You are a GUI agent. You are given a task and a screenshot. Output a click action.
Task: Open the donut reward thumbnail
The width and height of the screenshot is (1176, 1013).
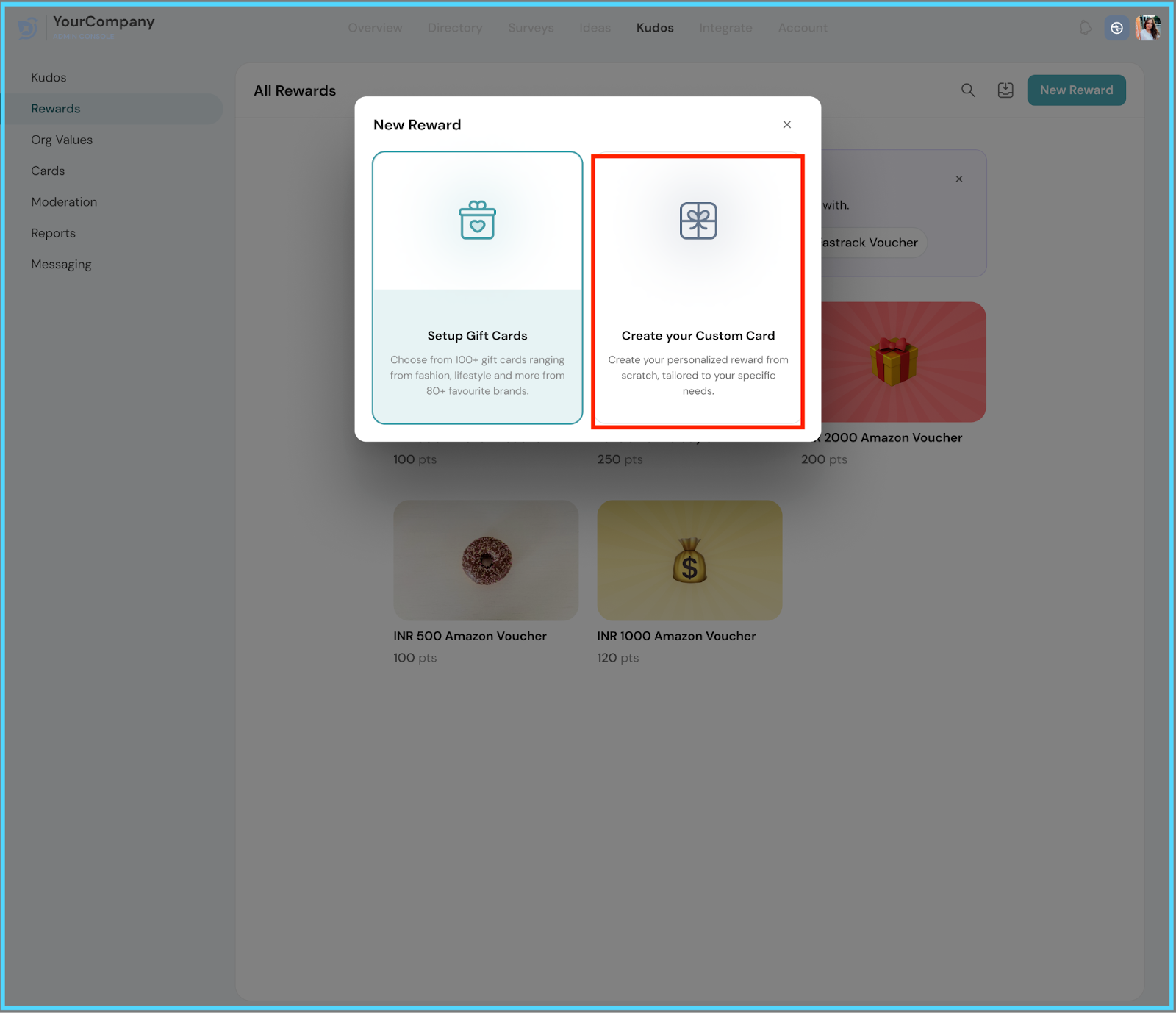pyautogui.click(x=486, y=560)
